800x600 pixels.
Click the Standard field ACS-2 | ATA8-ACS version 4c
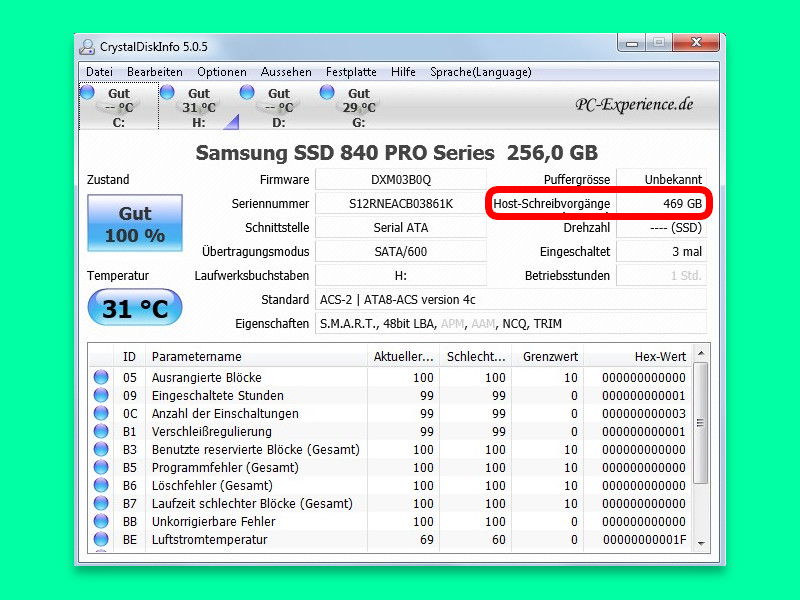tap(511, 299)
